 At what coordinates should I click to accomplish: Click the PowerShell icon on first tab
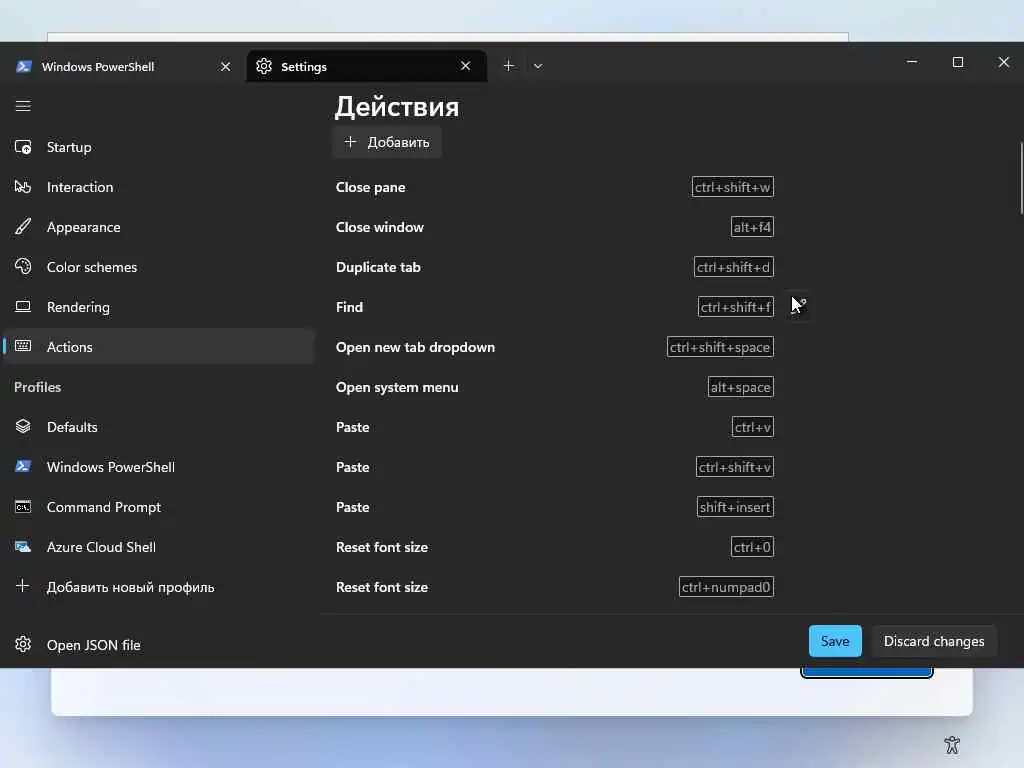[x=24, y=66]
